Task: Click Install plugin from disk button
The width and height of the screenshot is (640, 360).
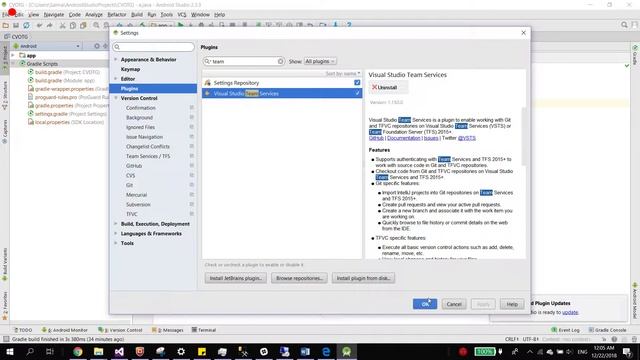Action: (363, 278)
